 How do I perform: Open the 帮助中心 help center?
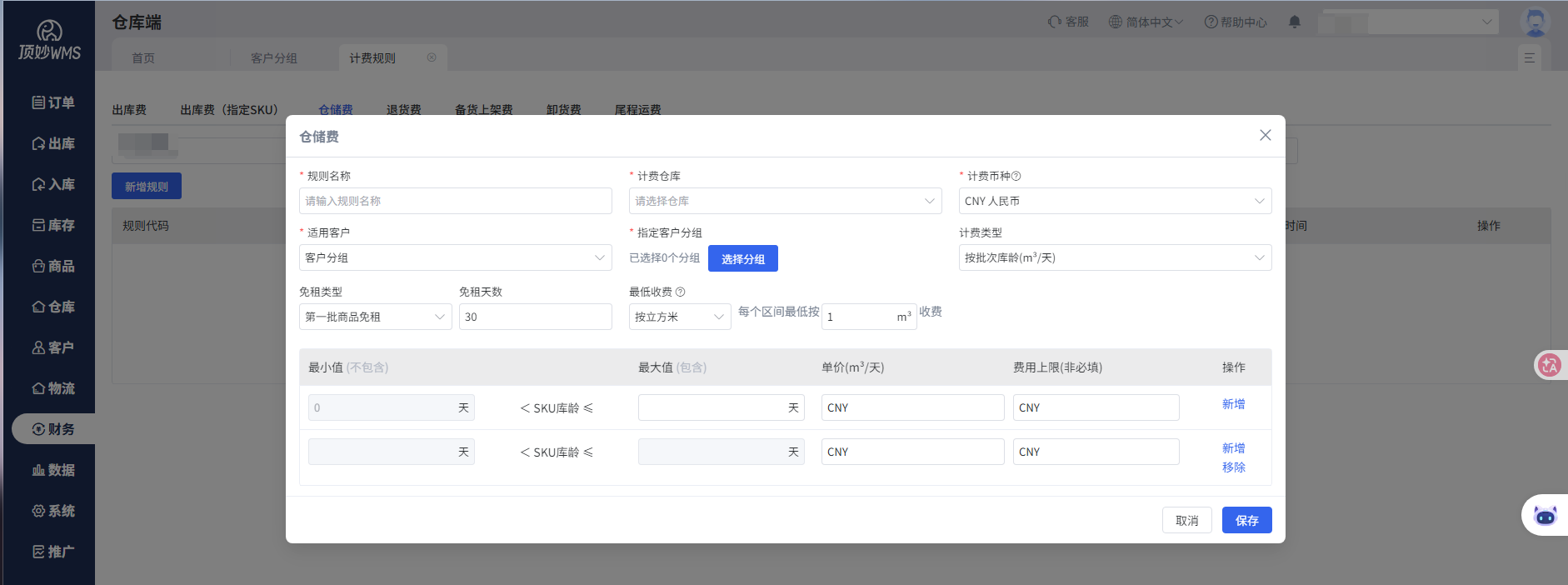tap(1236, 22)
